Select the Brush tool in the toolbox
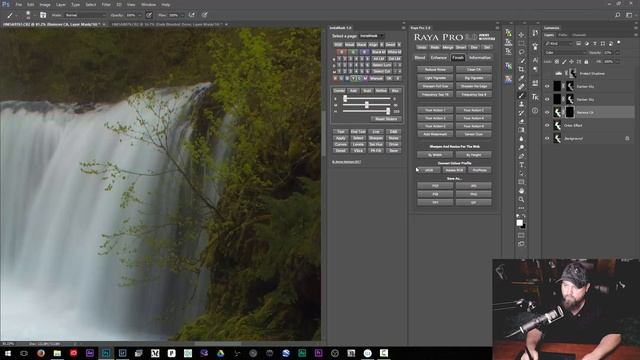The height and width of the screenshot is (360, 640). pos(521,96)
